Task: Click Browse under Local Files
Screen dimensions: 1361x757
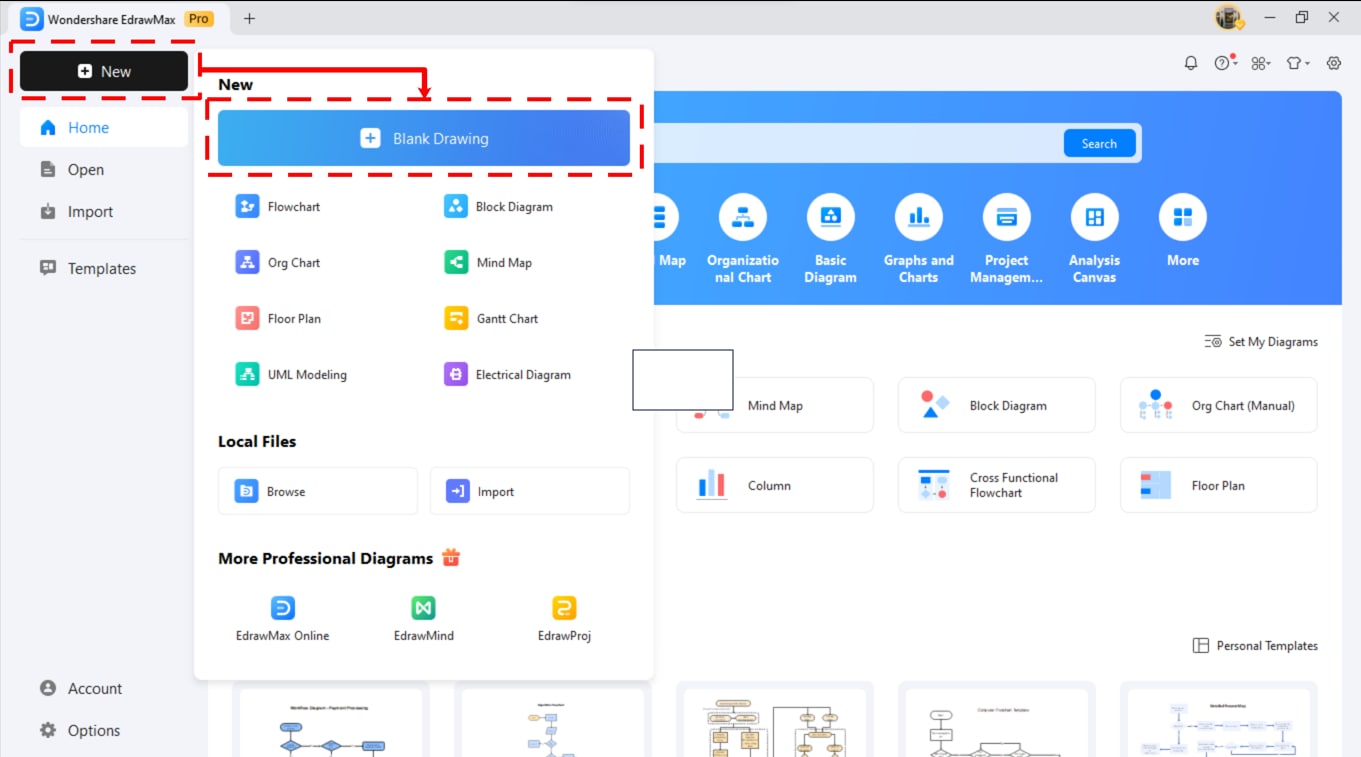Action: click(318, 491)
